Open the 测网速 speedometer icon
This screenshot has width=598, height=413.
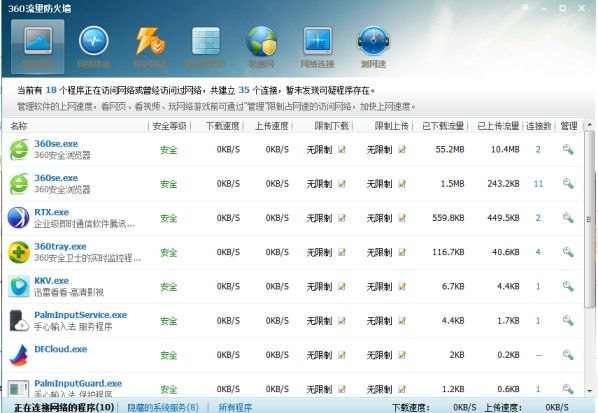point(373,41)
